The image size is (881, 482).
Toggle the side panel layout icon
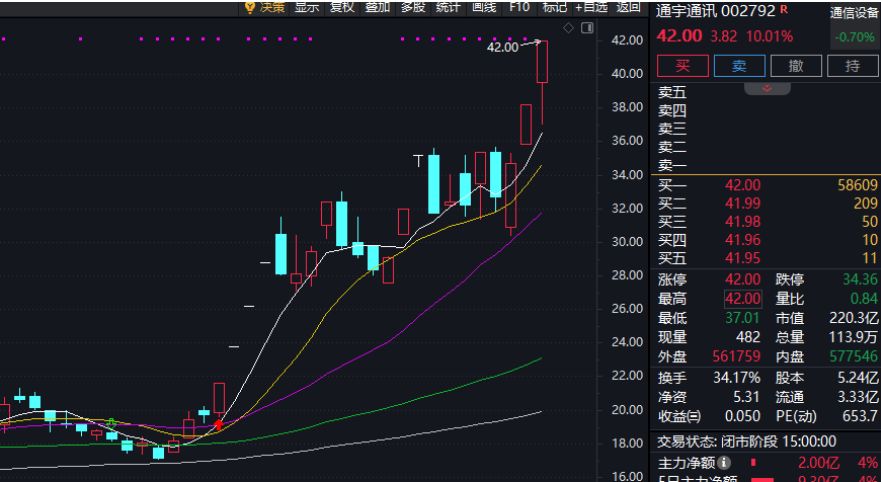[587, 28]
